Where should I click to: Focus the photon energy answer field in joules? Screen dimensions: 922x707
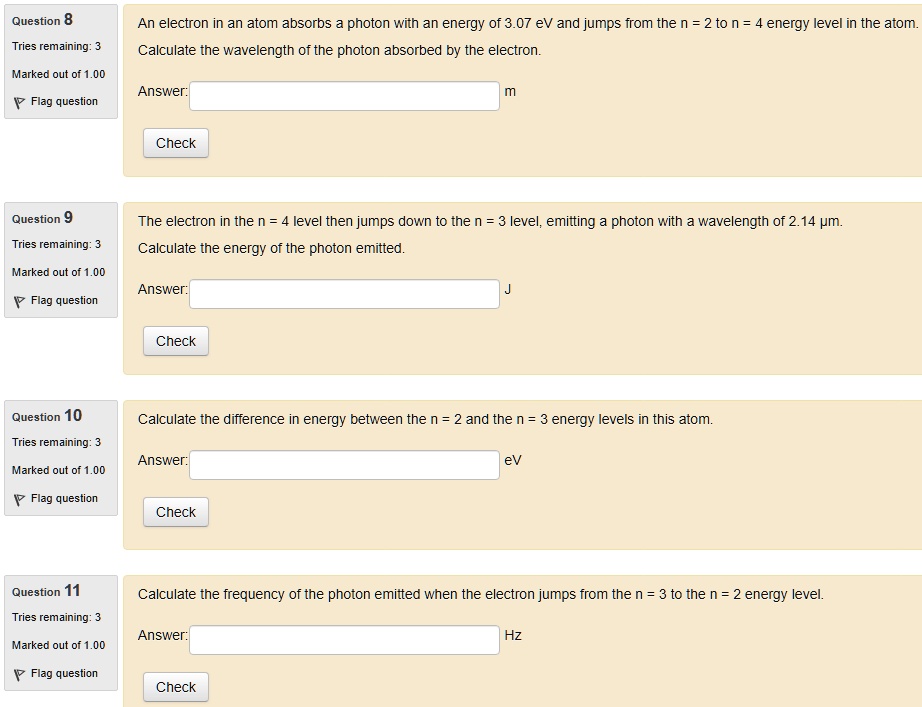click(x=344, y=294)
